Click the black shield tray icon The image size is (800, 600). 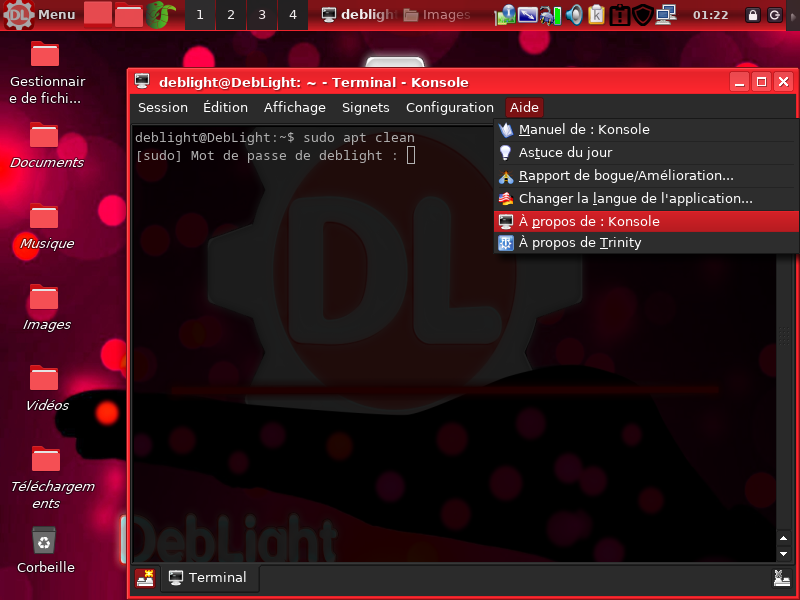tap(643, 15)
